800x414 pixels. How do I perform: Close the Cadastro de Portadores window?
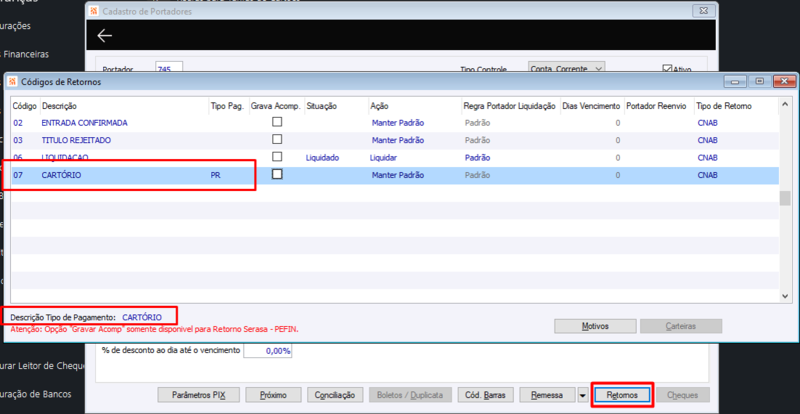coord(704,11)
